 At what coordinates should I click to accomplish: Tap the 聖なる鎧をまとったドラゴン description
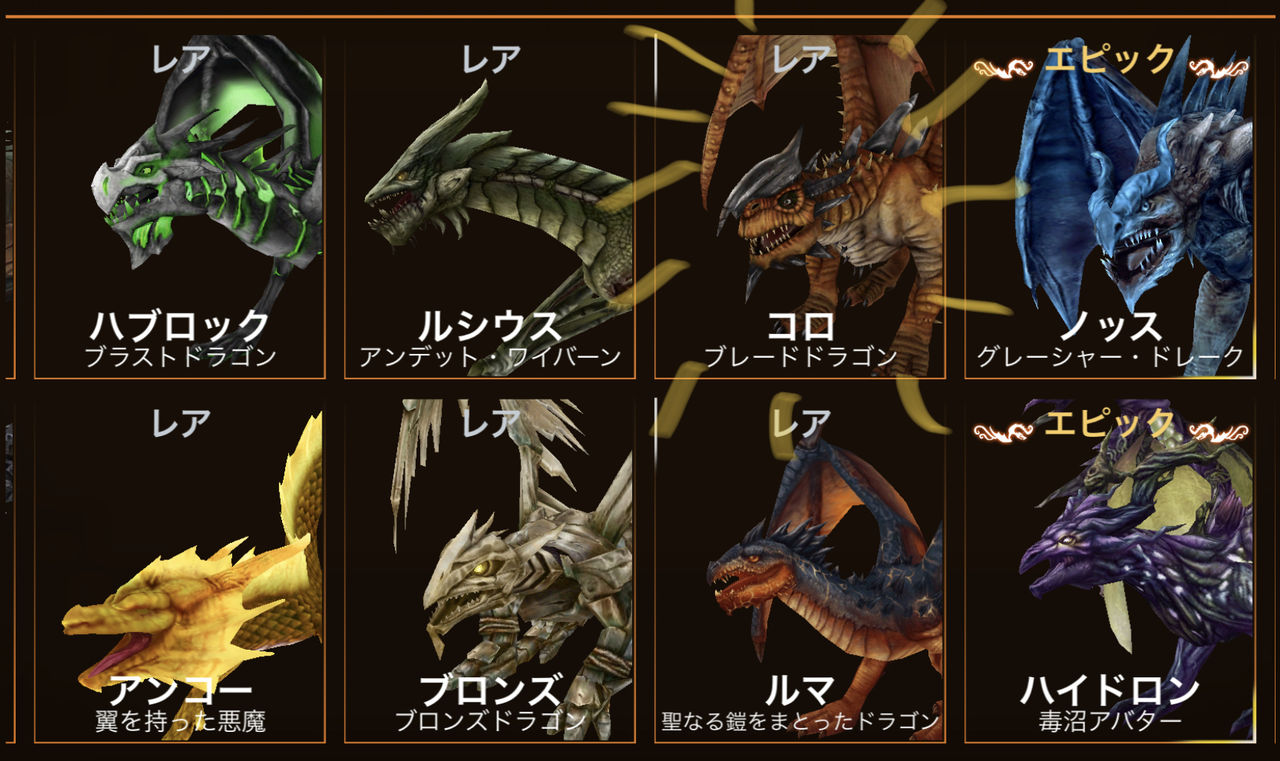800,720
